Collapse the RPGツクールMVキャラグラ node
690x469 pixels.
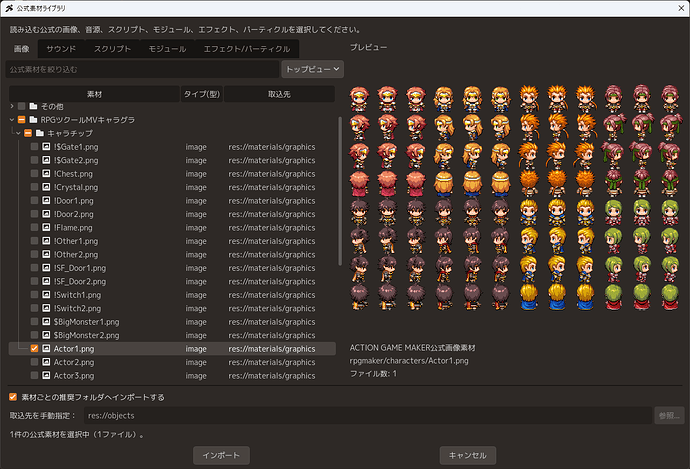[x=12, y=120]
